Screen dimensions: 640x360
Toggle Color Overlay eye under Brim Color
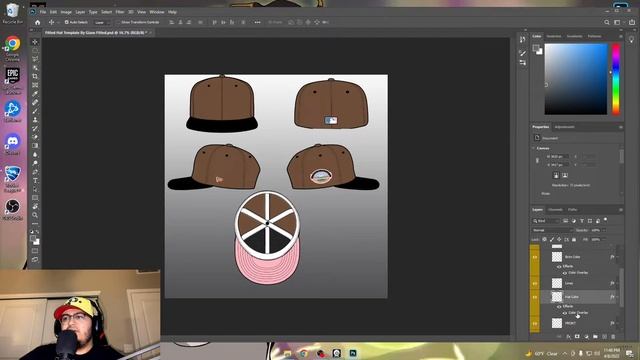565,273
